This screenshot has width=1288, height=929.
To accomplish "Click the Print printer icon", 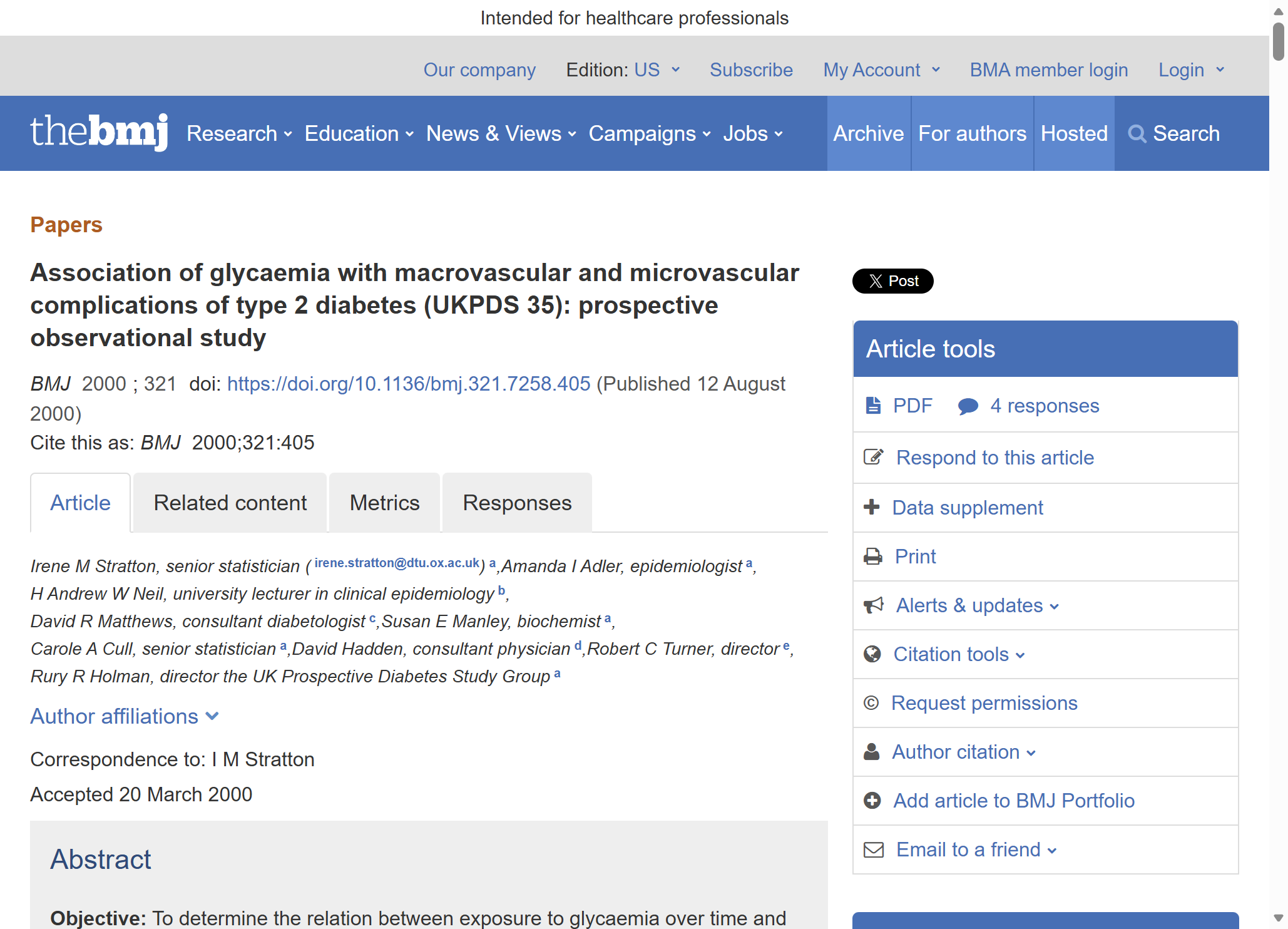I will [x=873, y=556].
